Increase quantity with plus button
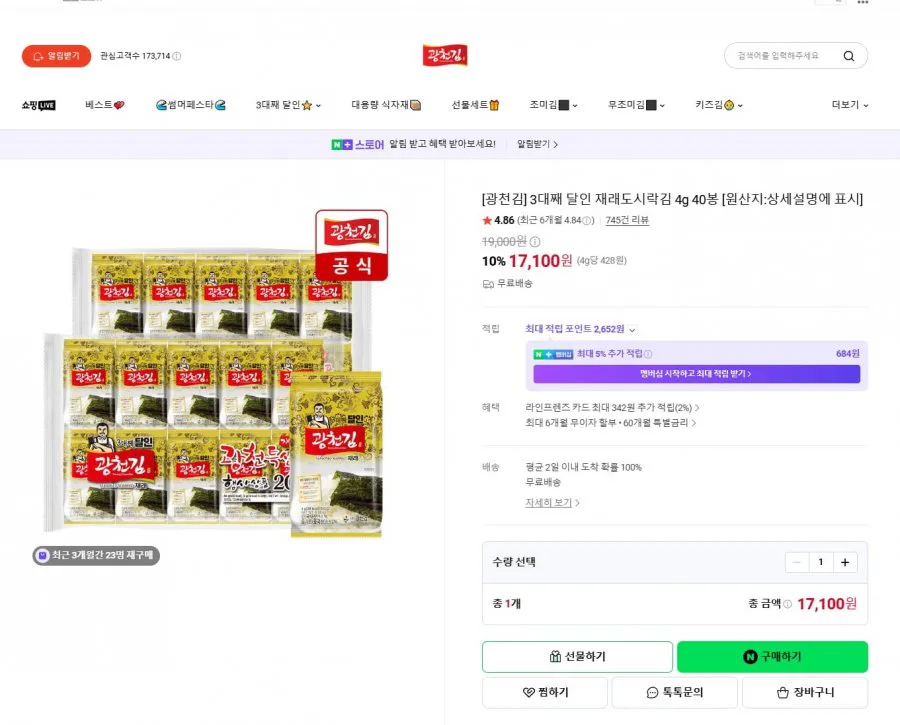900x725 pixels. coord(845,563)
